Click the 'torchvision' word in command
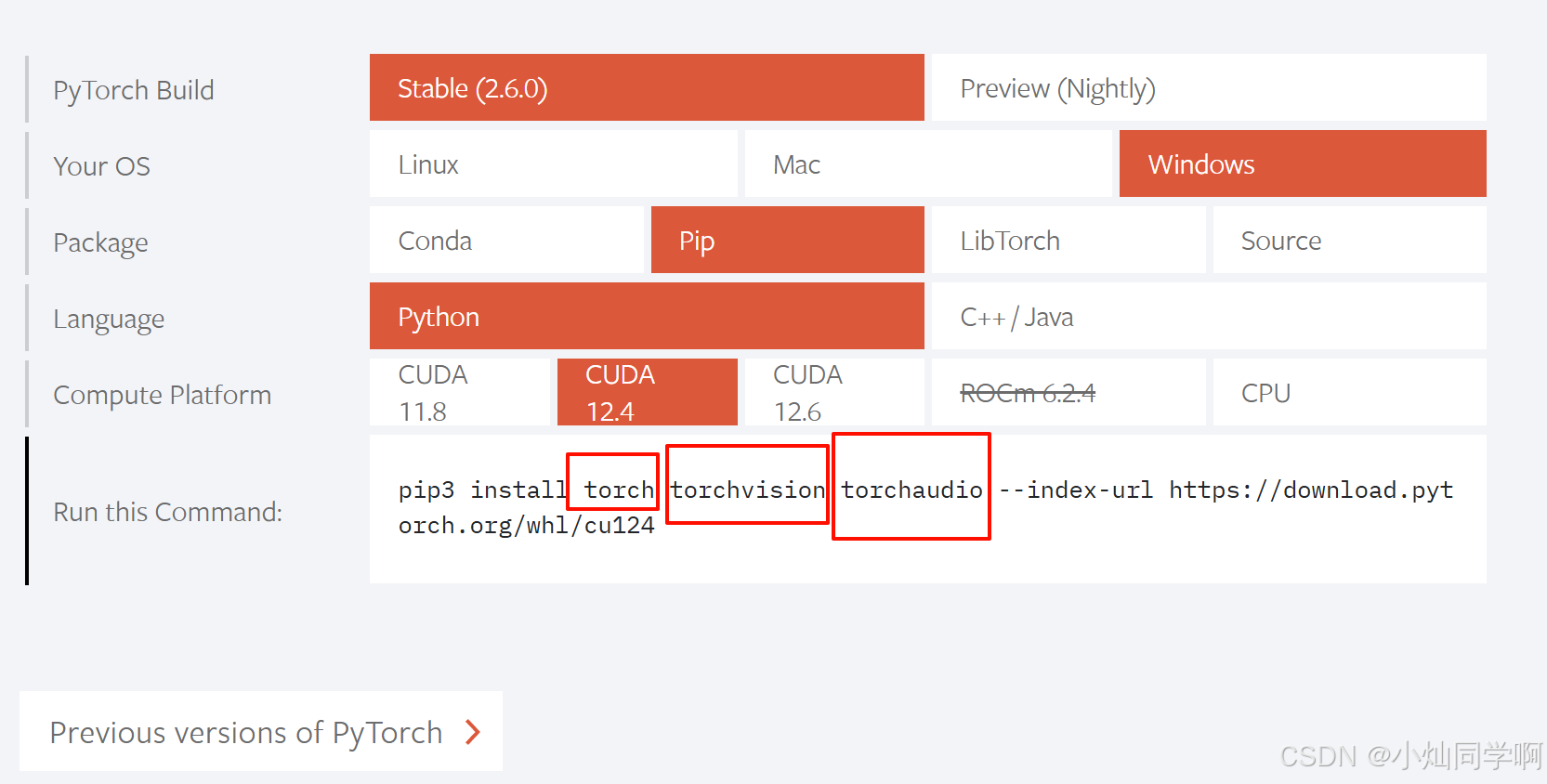 pyautogui.click(x=748, y=490)
